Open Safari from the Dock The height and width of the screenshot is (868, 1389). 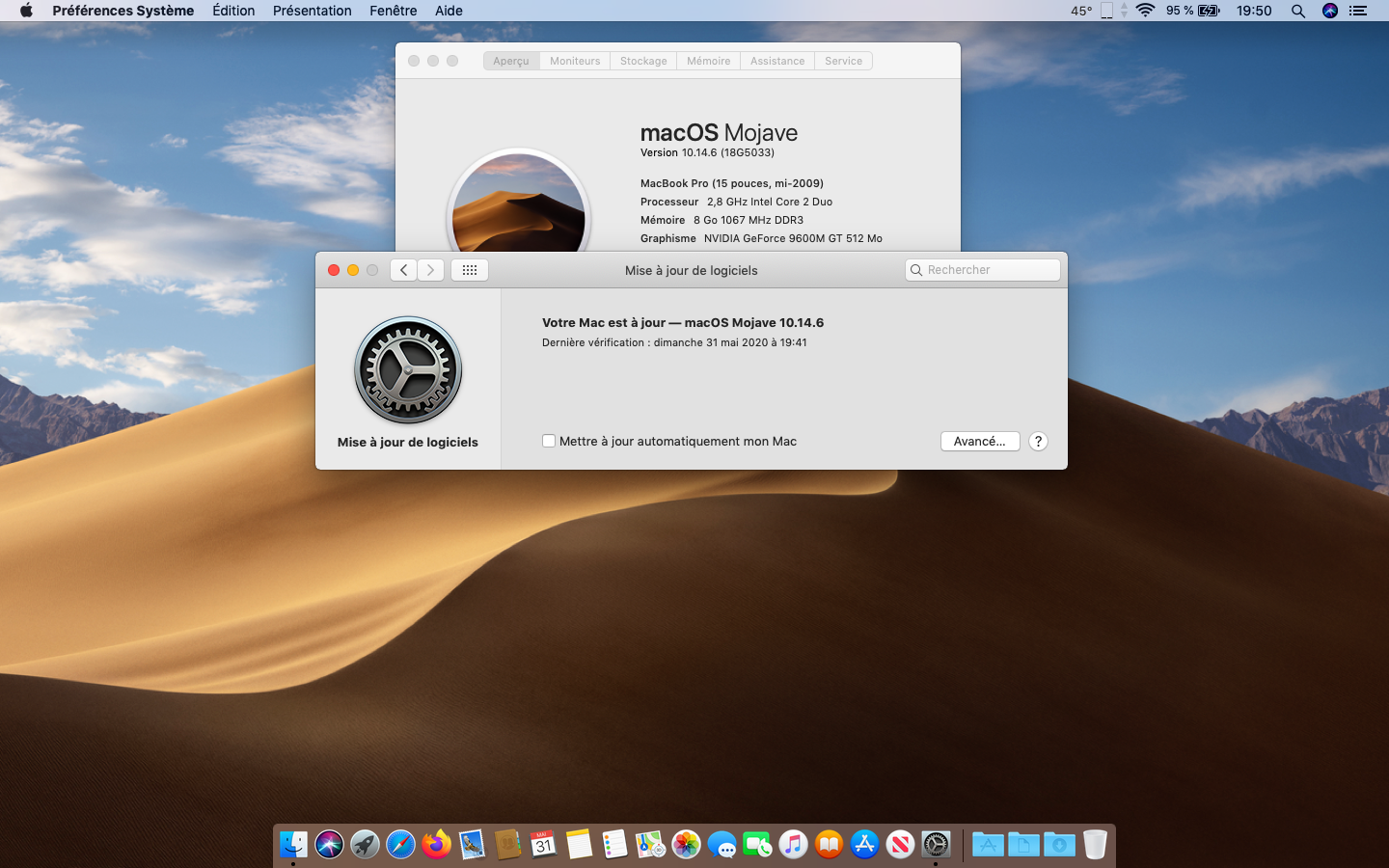pos(400,845)
